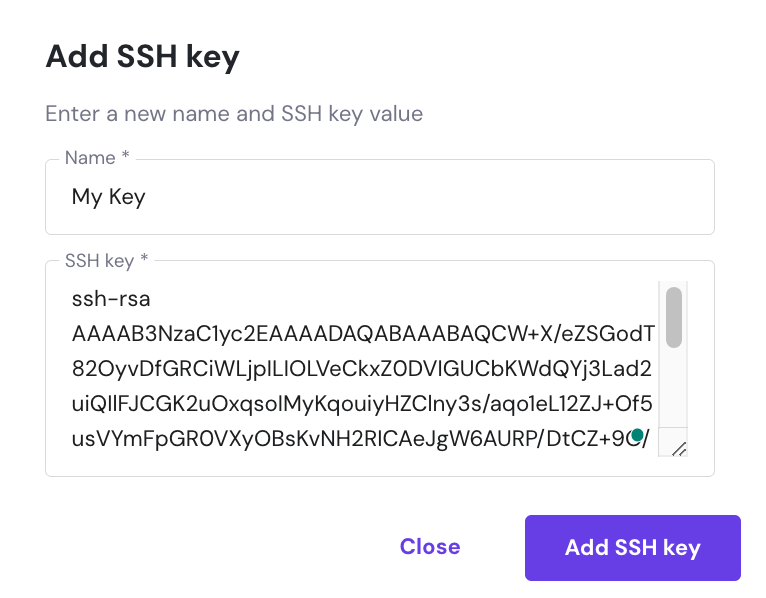Click the 'Add SSH key' dialog heading
Image resolution: width=766 pixels, height=598 pixels.
(143, 57)
